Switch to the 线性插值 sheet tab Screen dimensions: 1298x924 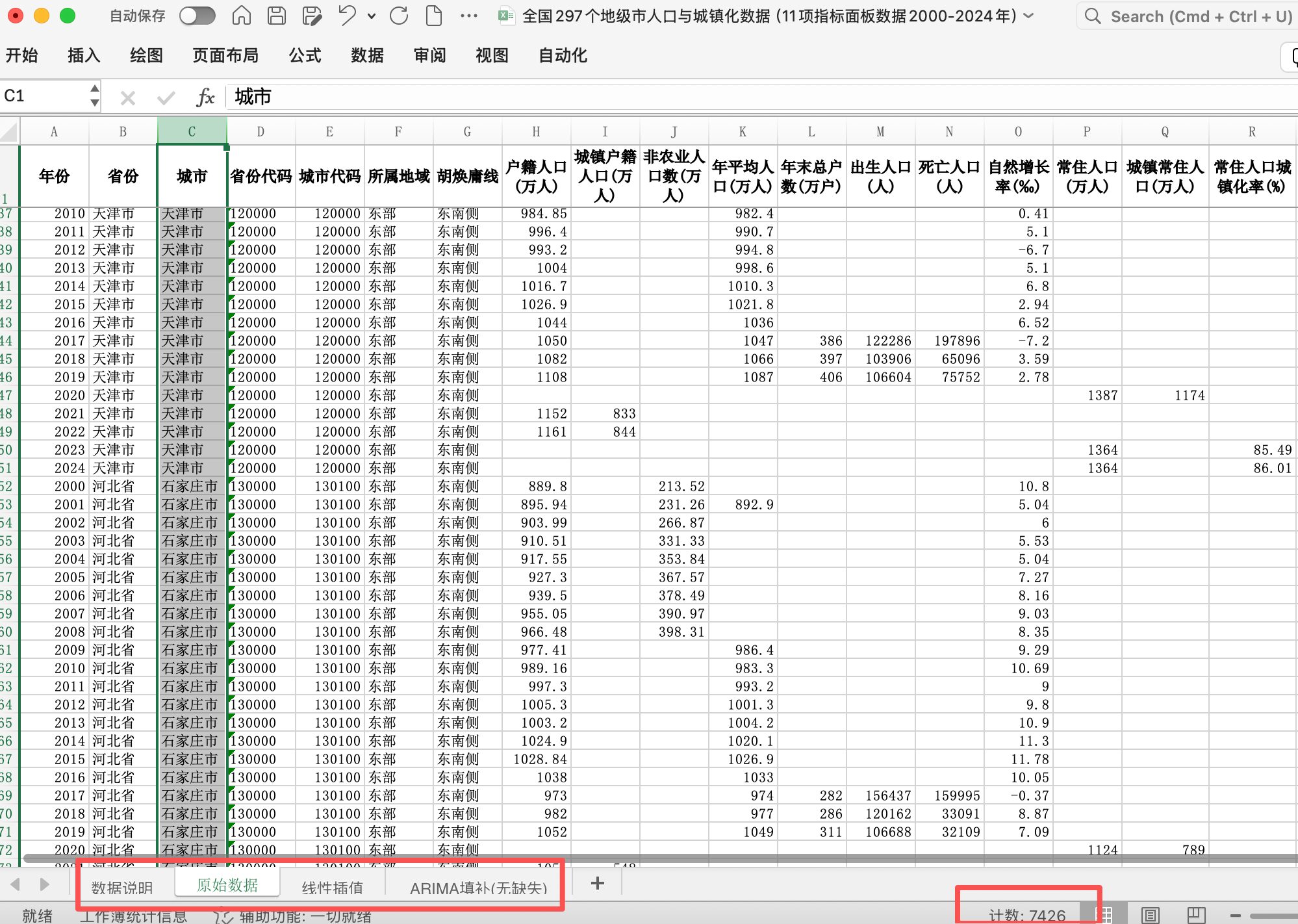tap(332, 887)
